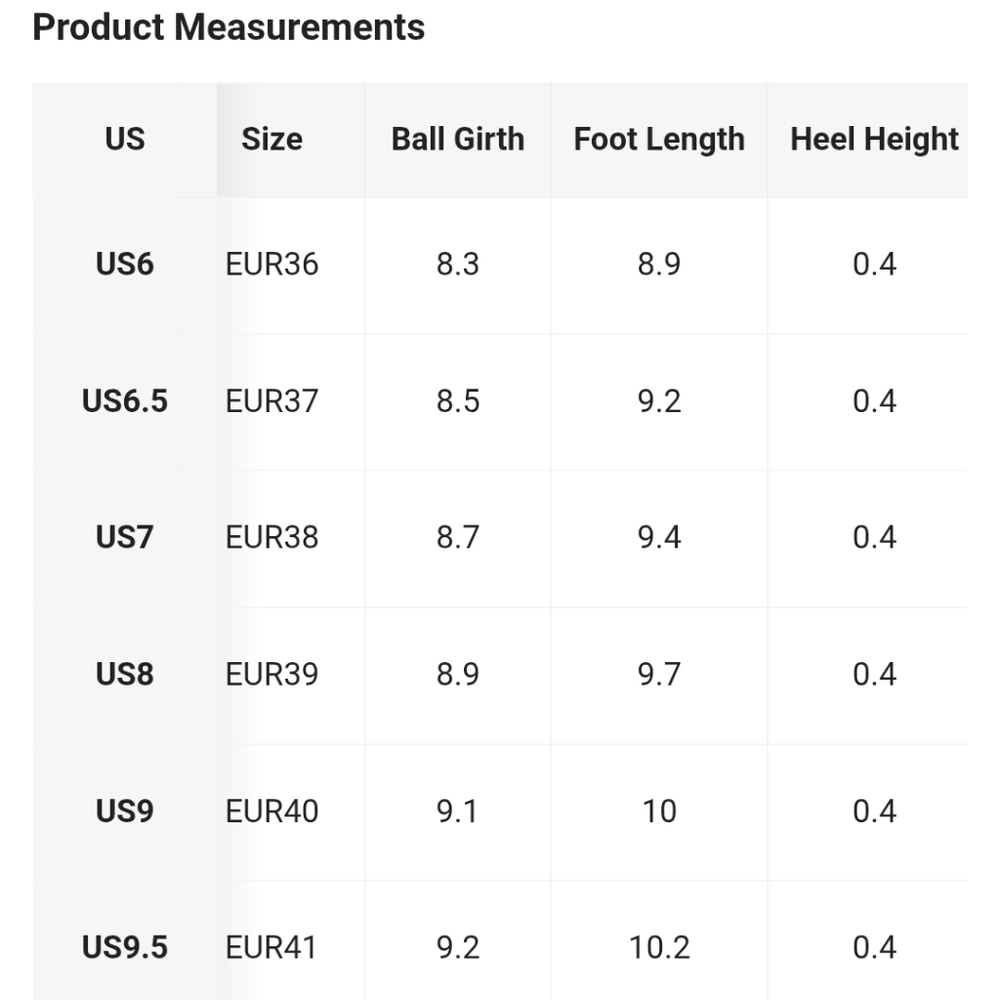
Task: Click the EUR41 size cell
Action: coord(272,947)
